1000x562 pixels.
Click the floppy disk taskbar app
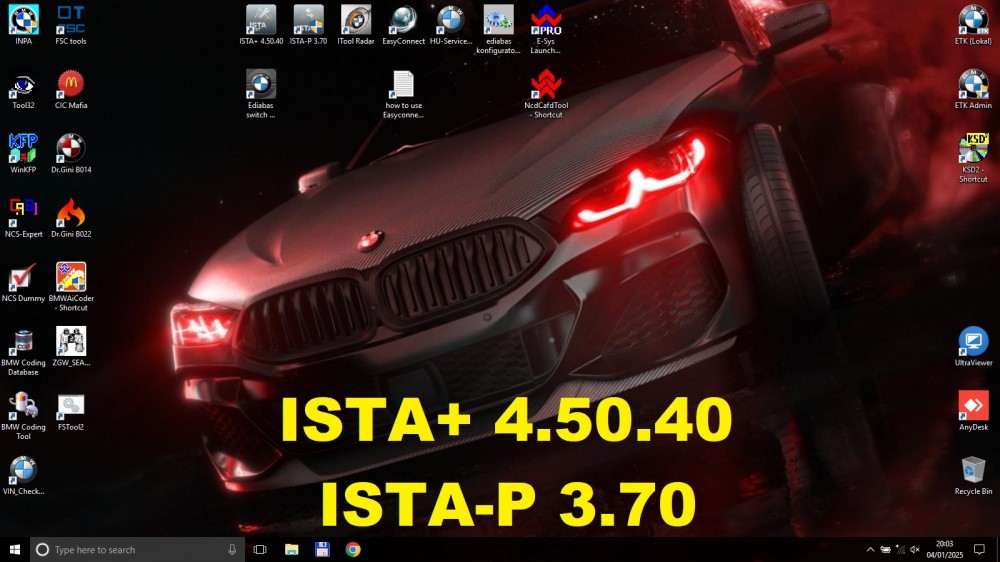pos(322,549)
